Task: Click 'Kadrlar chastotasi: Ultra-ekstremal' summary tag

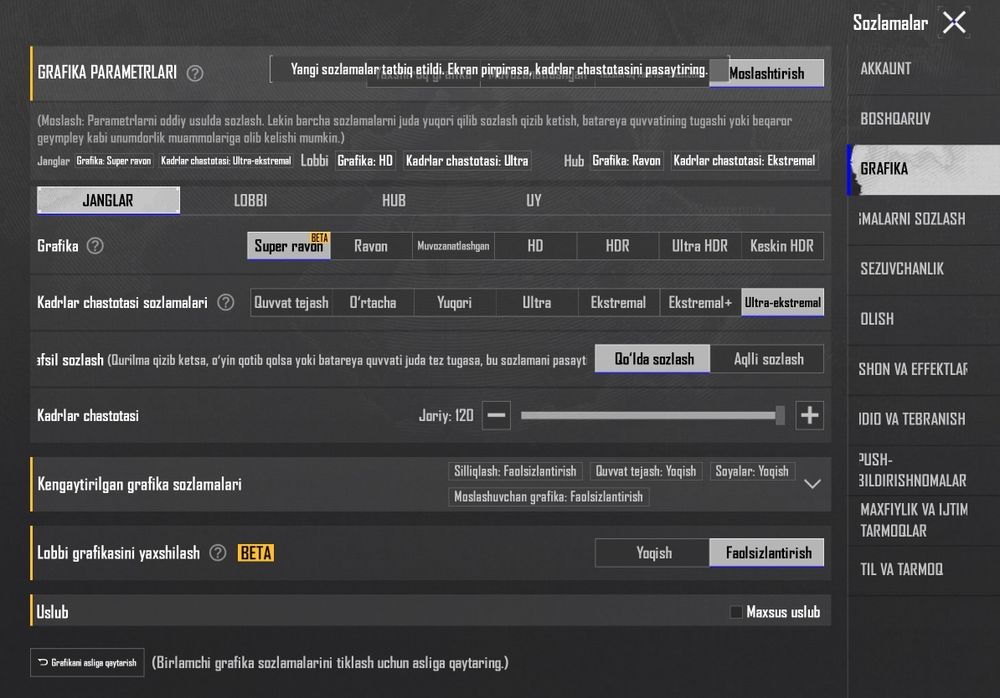Action: (226, 161)
